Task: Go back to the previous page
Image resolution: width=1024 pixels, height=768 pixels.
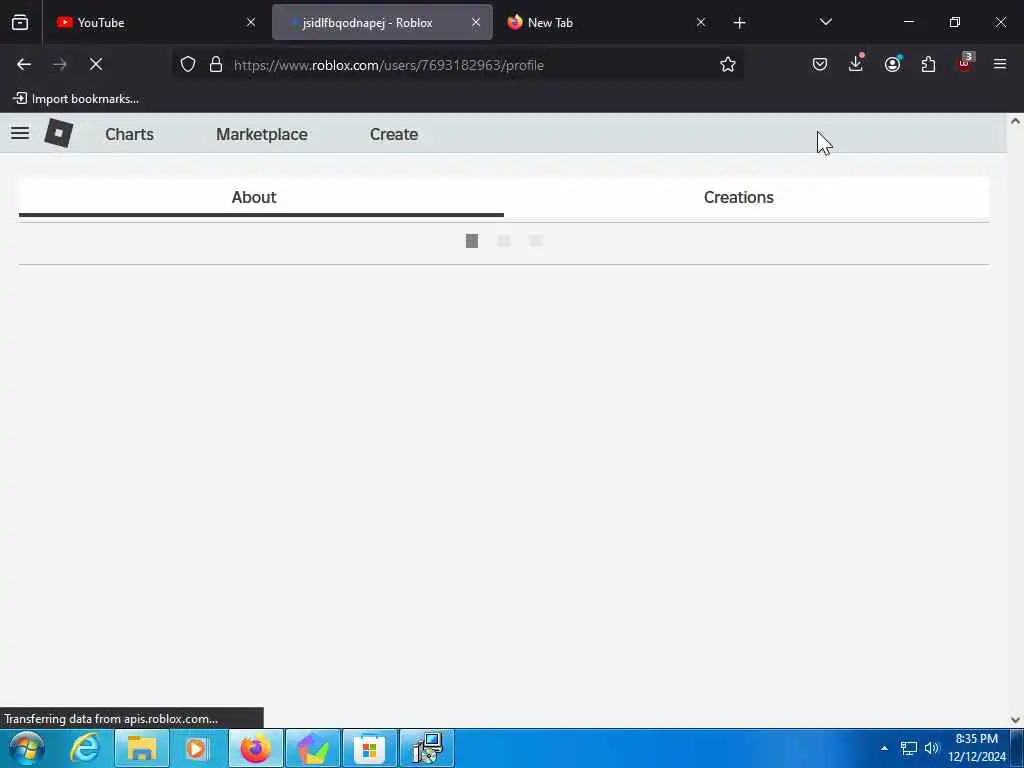Action: pyautogui.click(x=24, y=64)
